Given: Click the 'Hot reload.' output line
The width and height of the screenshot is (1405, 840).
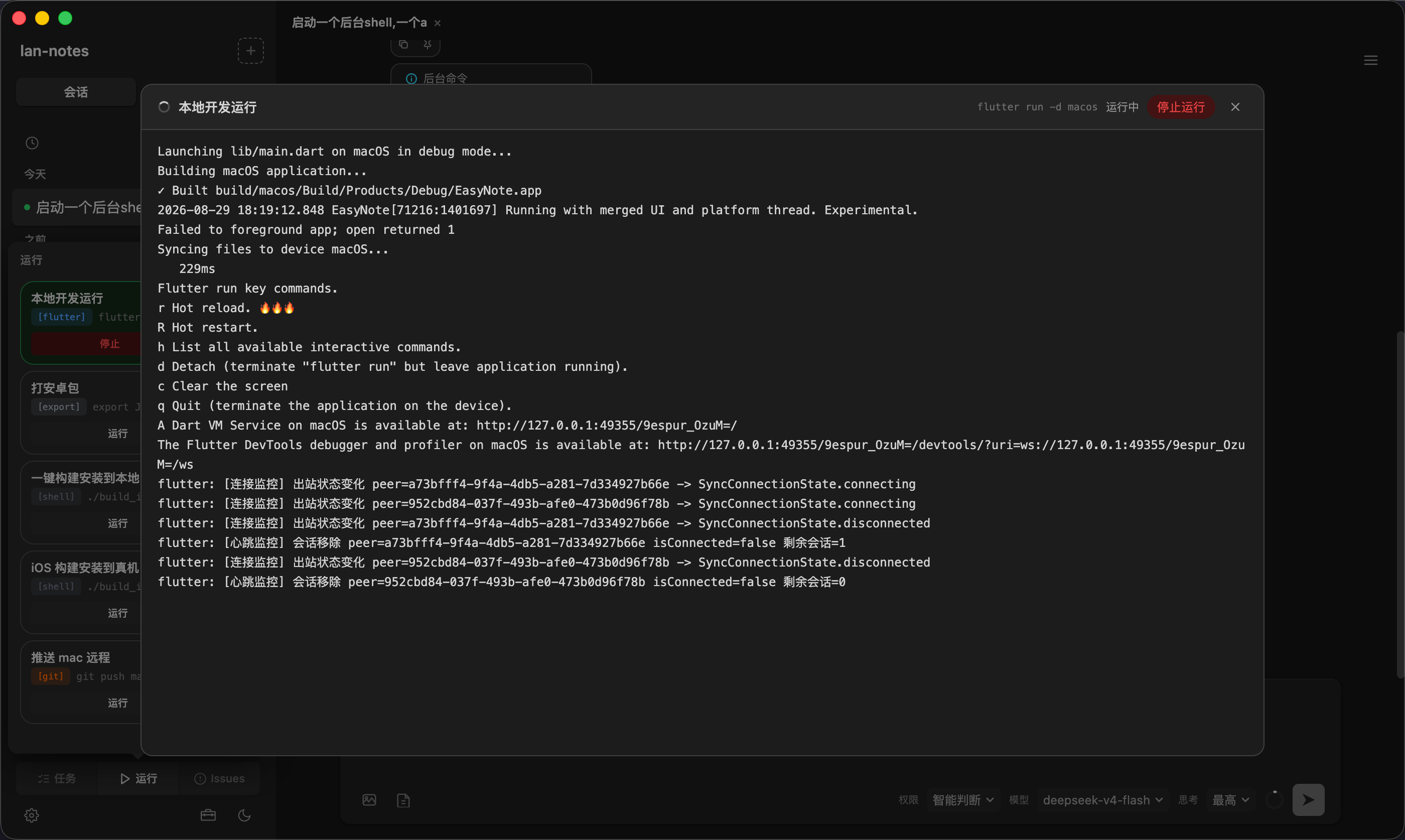Looking at the screenshot, I should (x=226, y=308).
